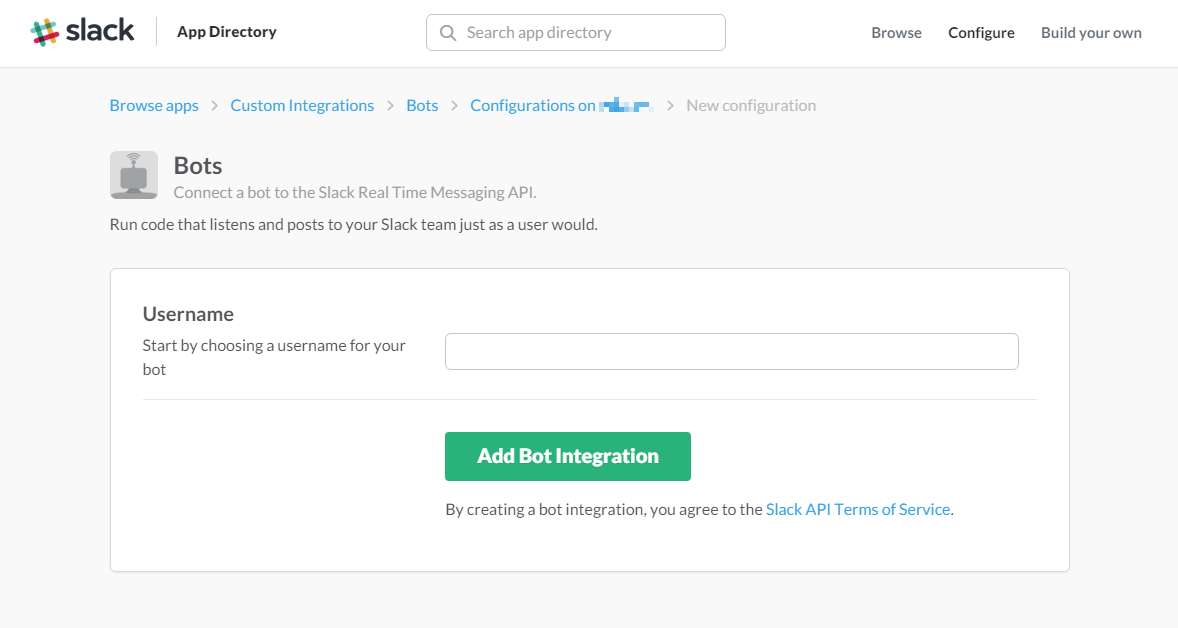
Task: Click the magnifying glass search icon
Action: coord(447,33)
